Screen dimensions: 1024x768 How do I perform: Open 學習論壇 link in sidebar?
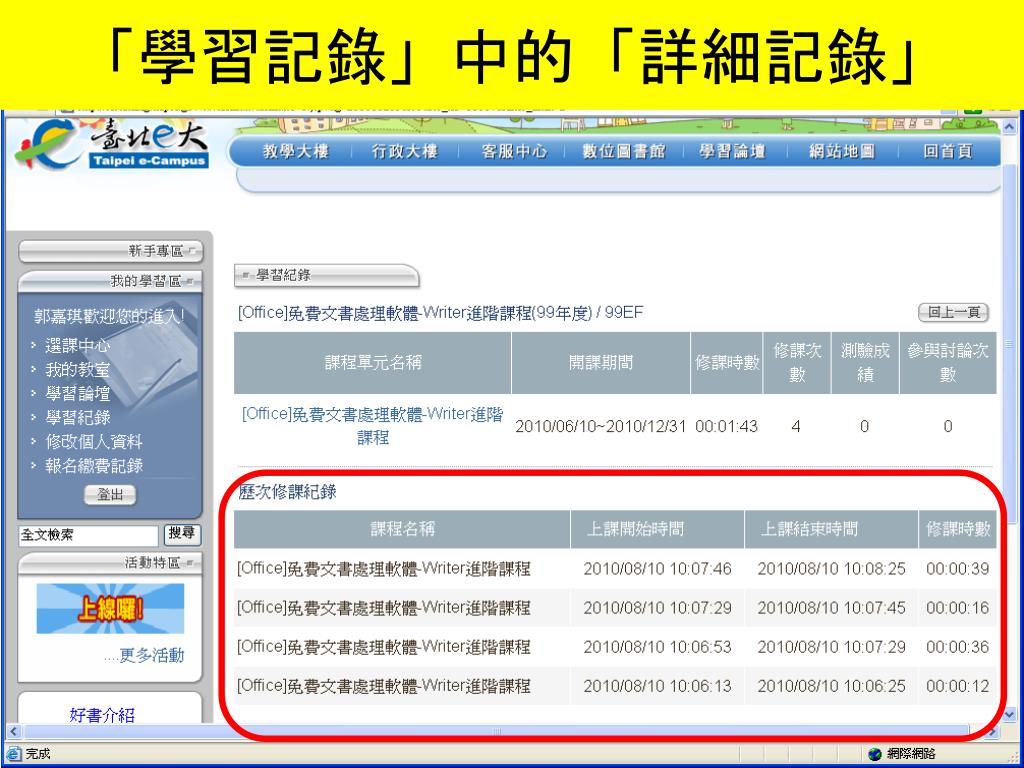click(x=77, y=394)
